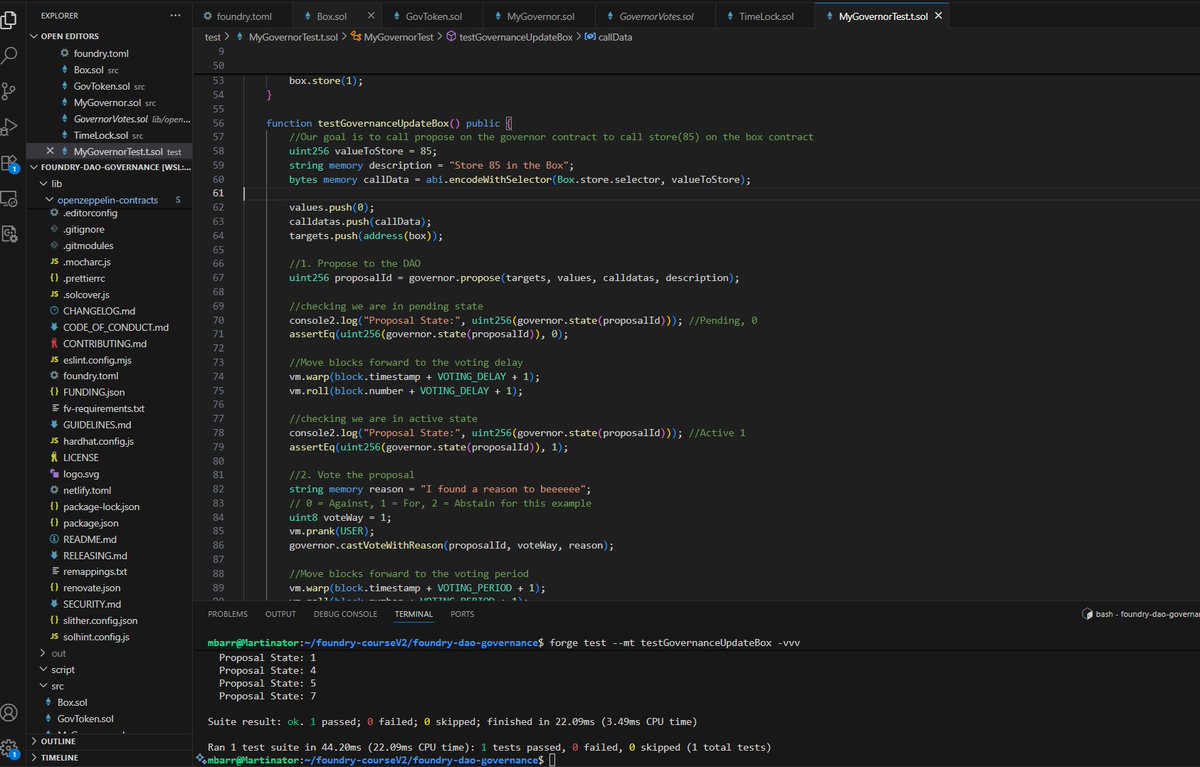Viewport: 1200px width, 767px height.
Task: Open the remappings.txt file
Action: [95, 572]
